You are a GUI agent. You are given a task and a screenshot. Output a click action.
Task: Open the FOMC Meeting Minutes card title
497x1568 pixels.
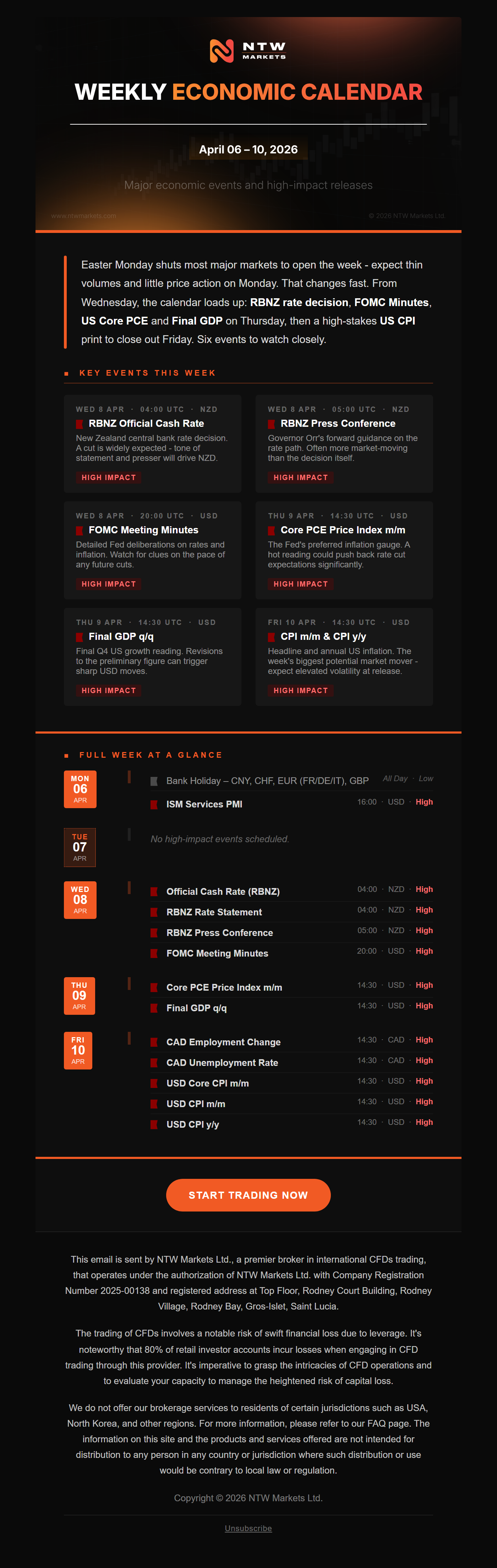[x=143, y=530]
